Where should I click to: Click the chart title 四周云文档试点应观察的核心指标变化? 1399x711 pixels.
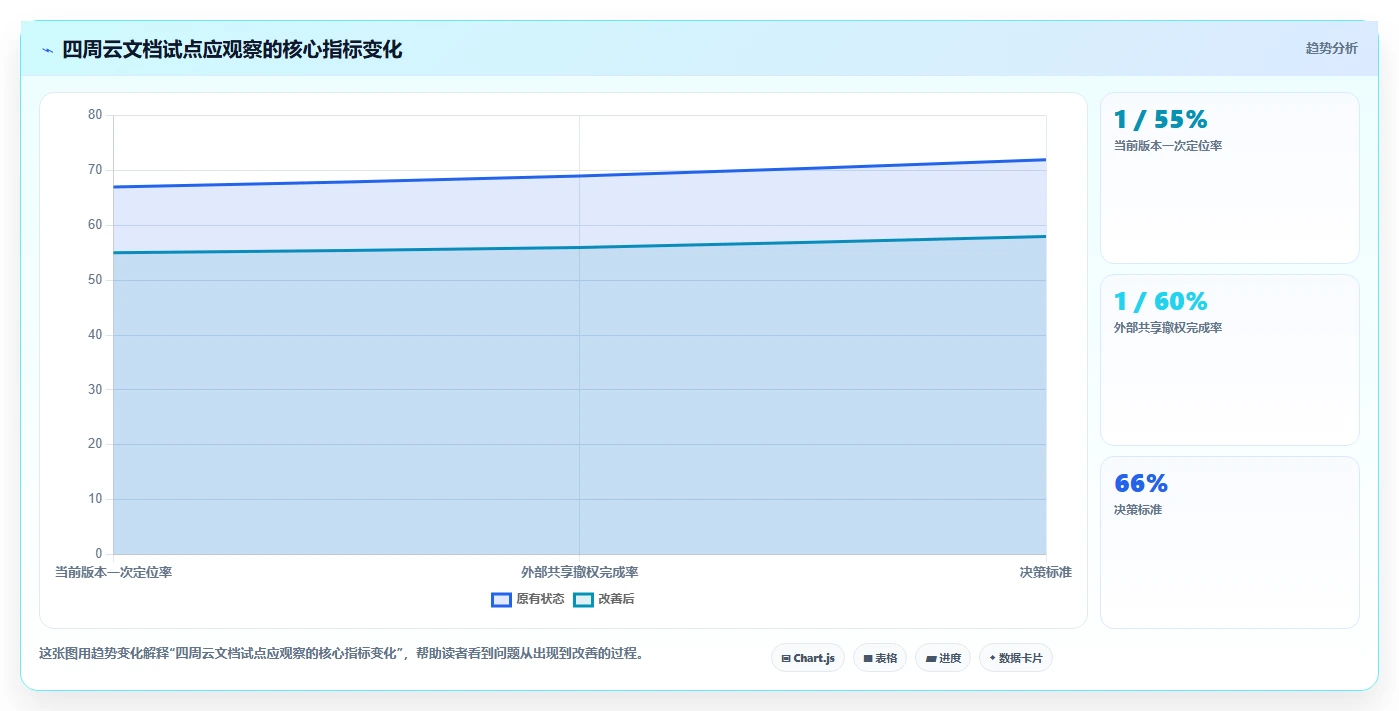coord(232,49)
